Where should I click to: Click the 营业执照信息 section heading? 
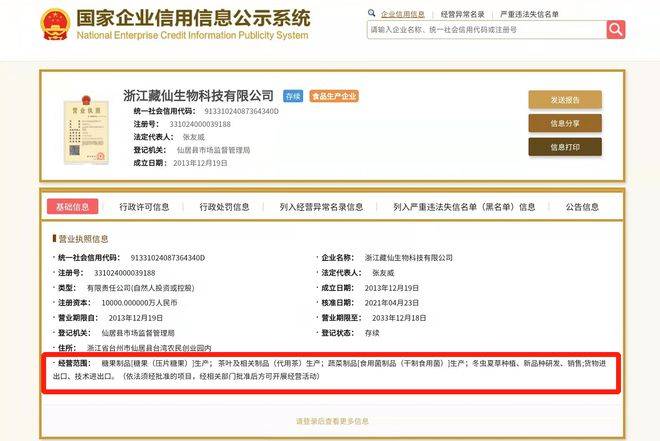click(83, 239)
